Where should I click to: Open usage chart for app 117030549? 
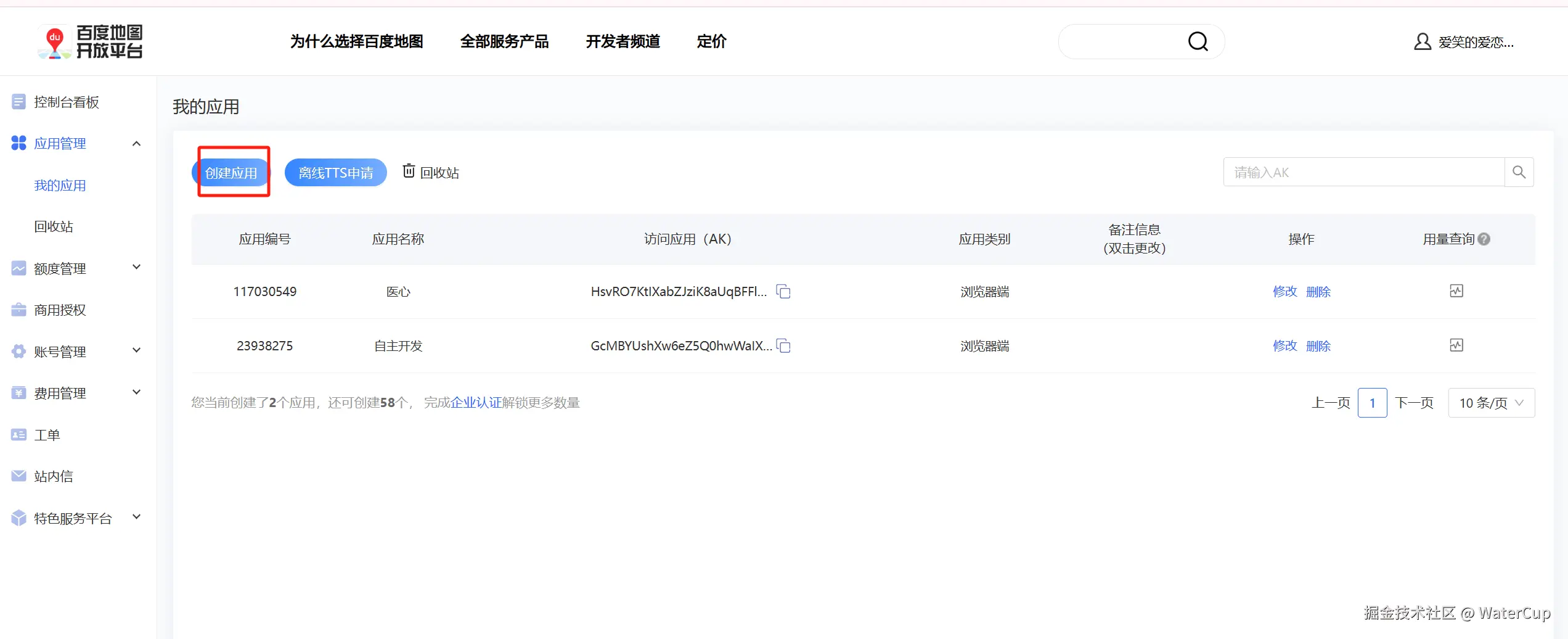point(1456,291)
